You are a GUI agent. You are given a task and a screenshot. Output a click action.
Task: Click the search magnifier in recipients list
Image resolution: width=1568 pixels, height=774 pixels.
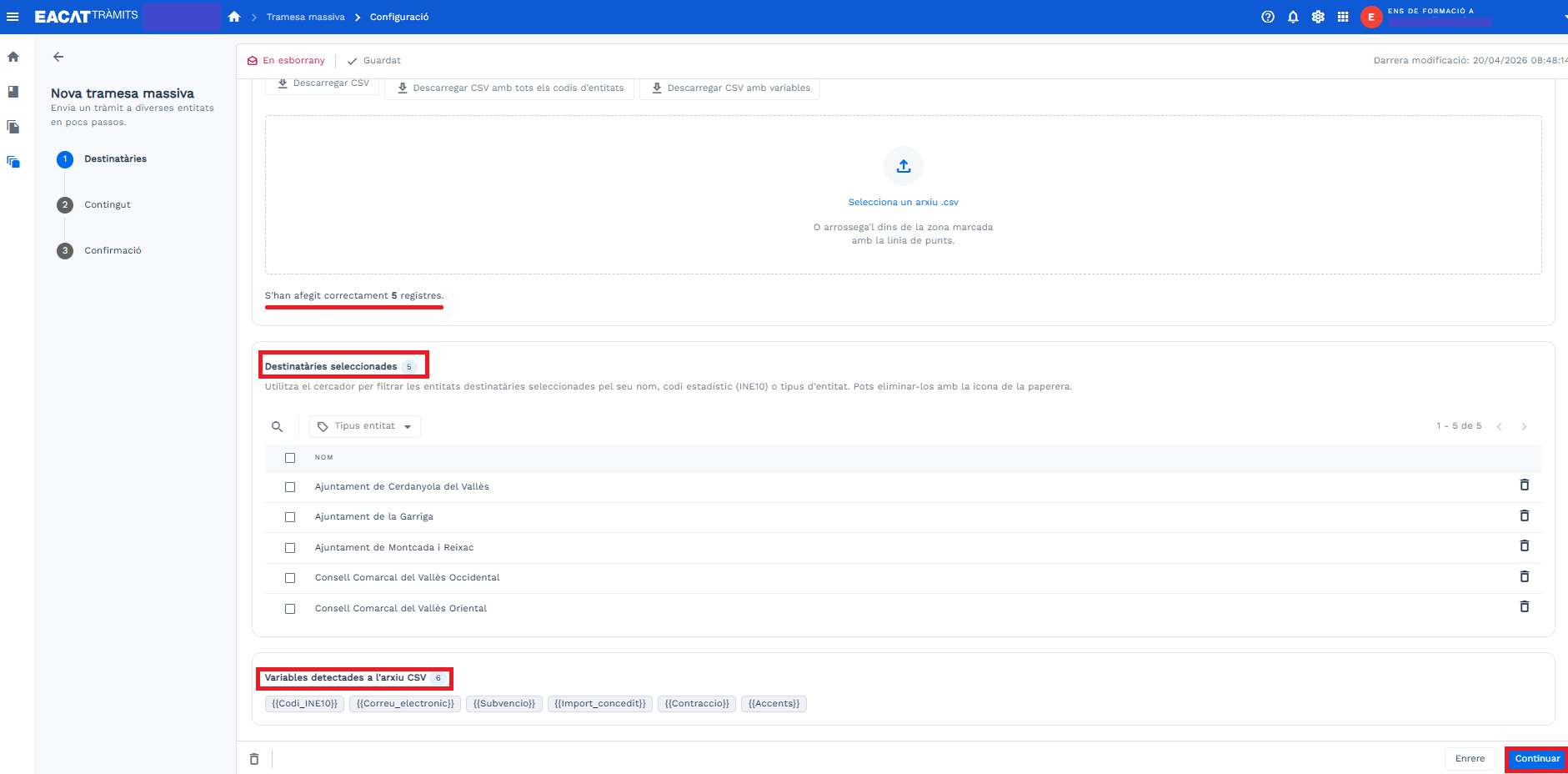pyautogui.click(x=278, y=426)
